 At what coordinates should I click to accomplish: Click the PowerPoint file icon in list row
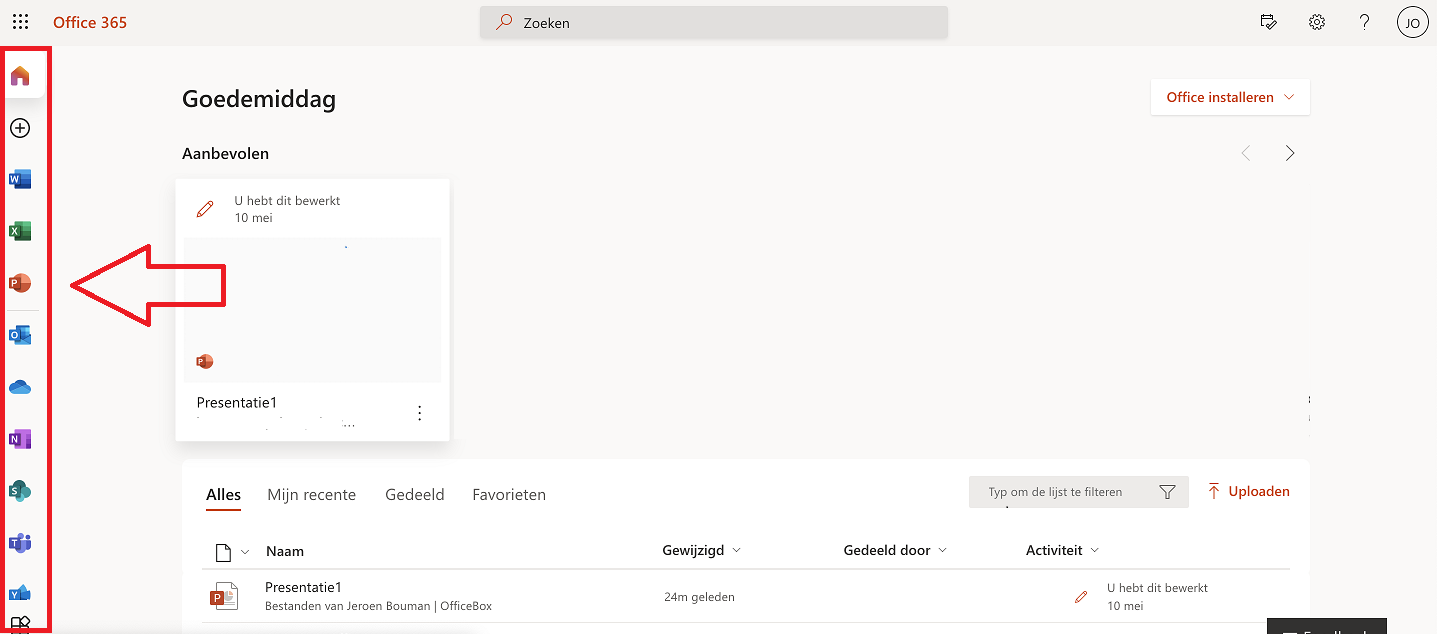pyautogui.click(x=223, y=596)
